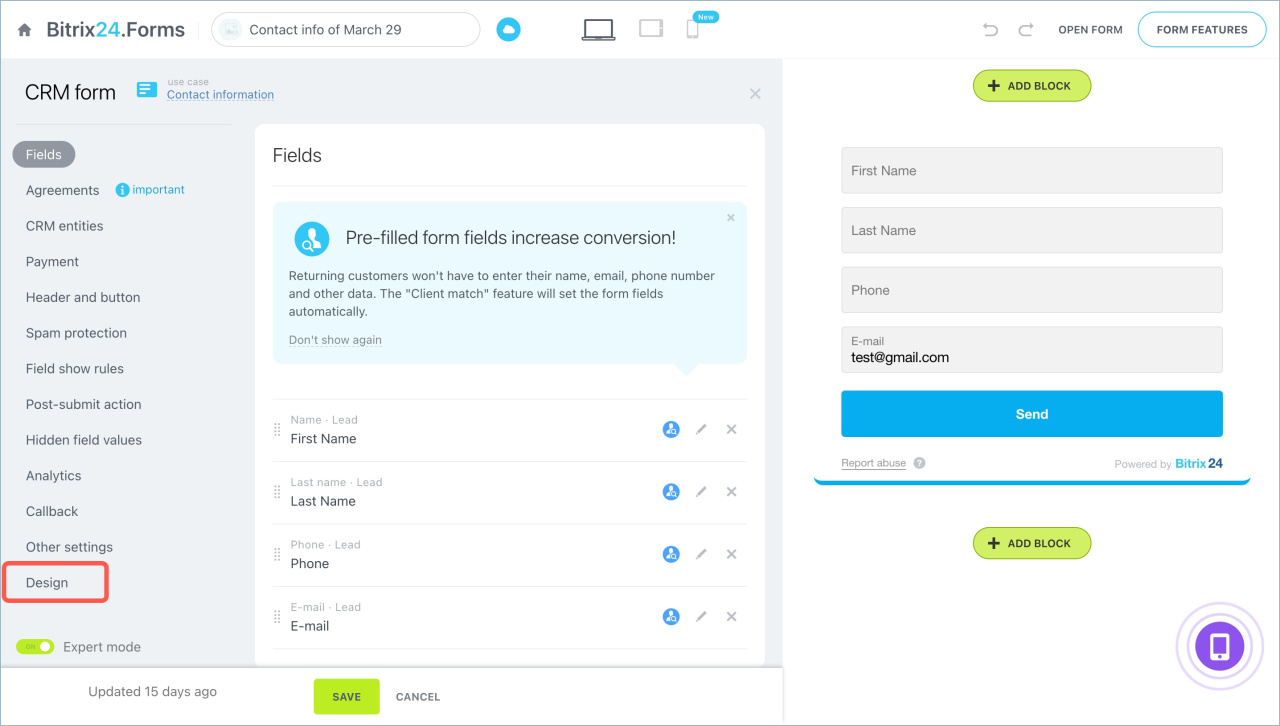Disable Expert mode toggle
The image size is (1280, 726).
coord(36,647)
